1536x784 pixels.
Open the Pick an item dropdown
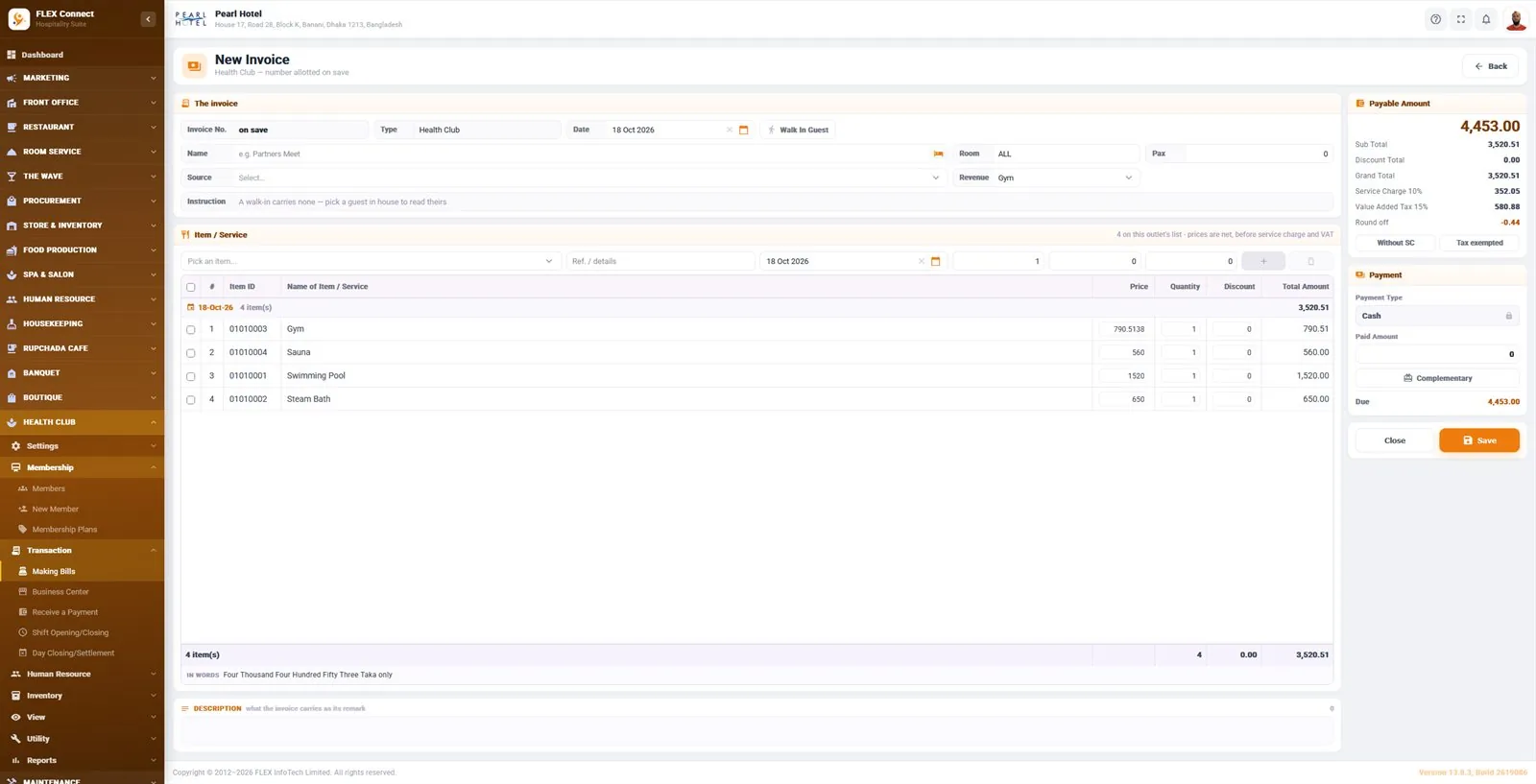[371, 261]
